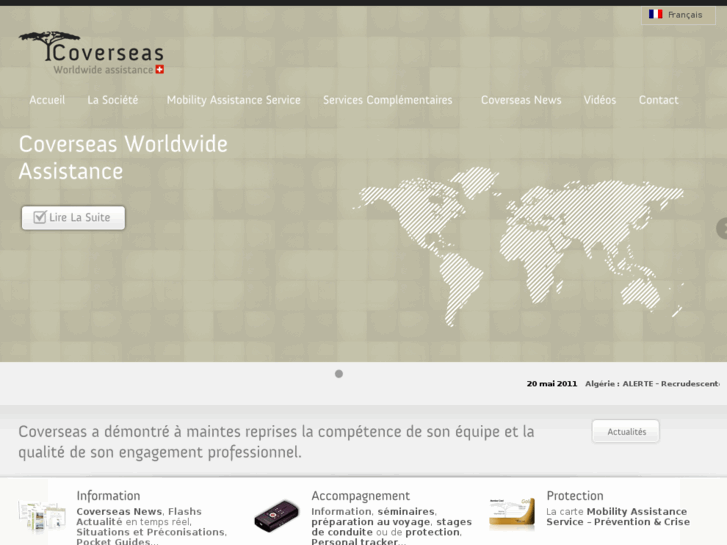
Task: Click the next slide arrow
Action: click(722, 228)
